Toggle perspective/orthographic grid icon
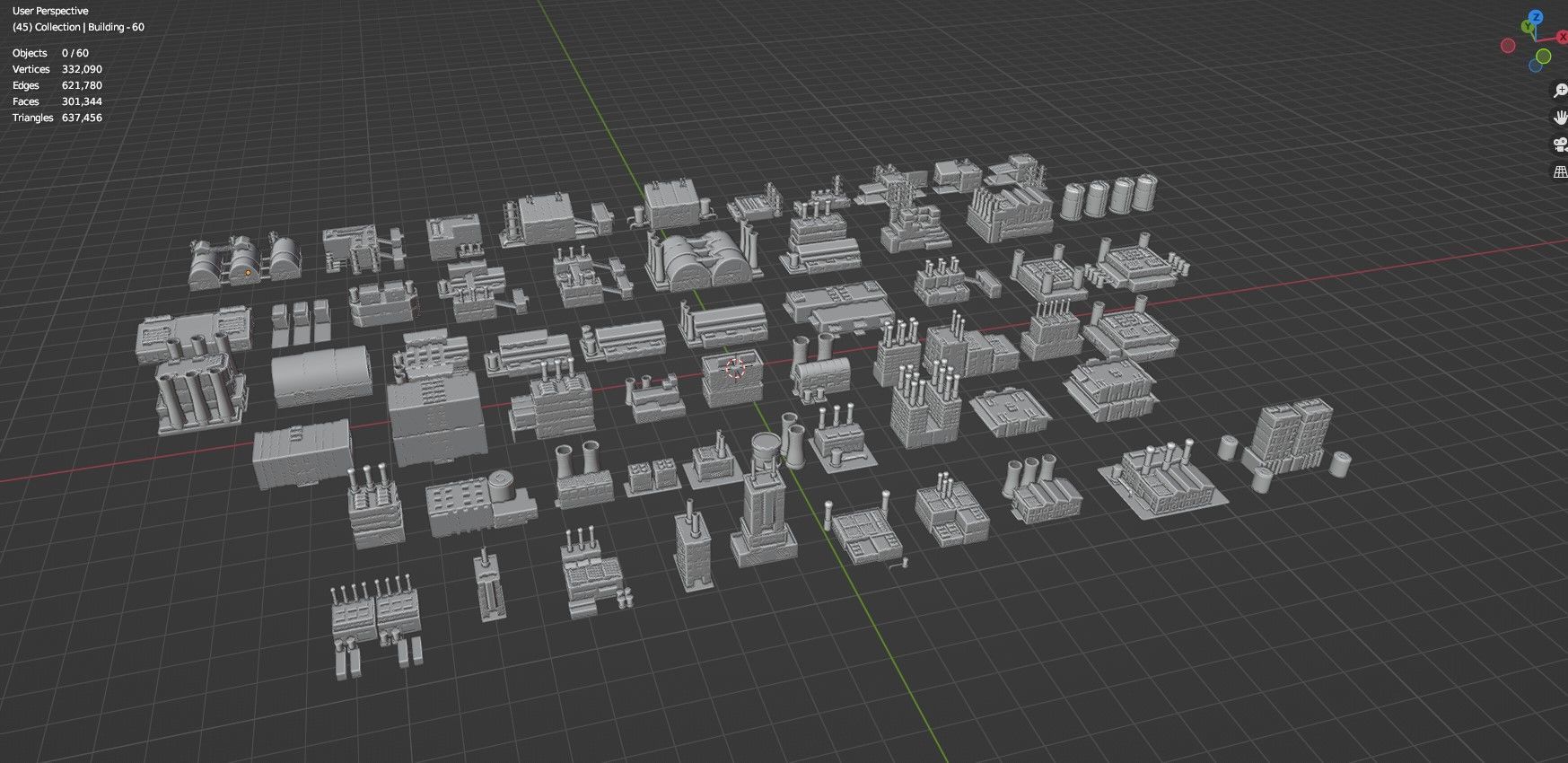Image resolution: width=1568 pixels, height=763 pixels. [1560, 171]
